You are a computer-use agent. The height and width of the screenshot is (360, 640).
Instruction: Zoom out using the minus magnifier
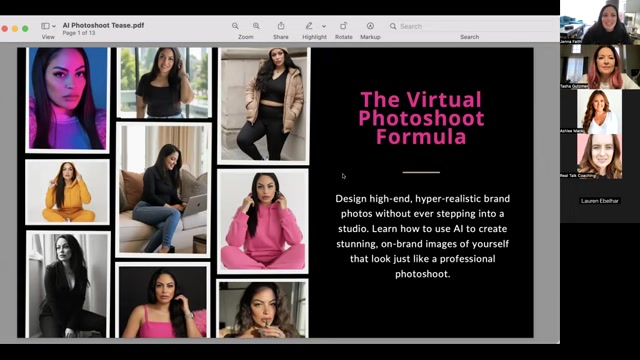[x=235, y=26]
